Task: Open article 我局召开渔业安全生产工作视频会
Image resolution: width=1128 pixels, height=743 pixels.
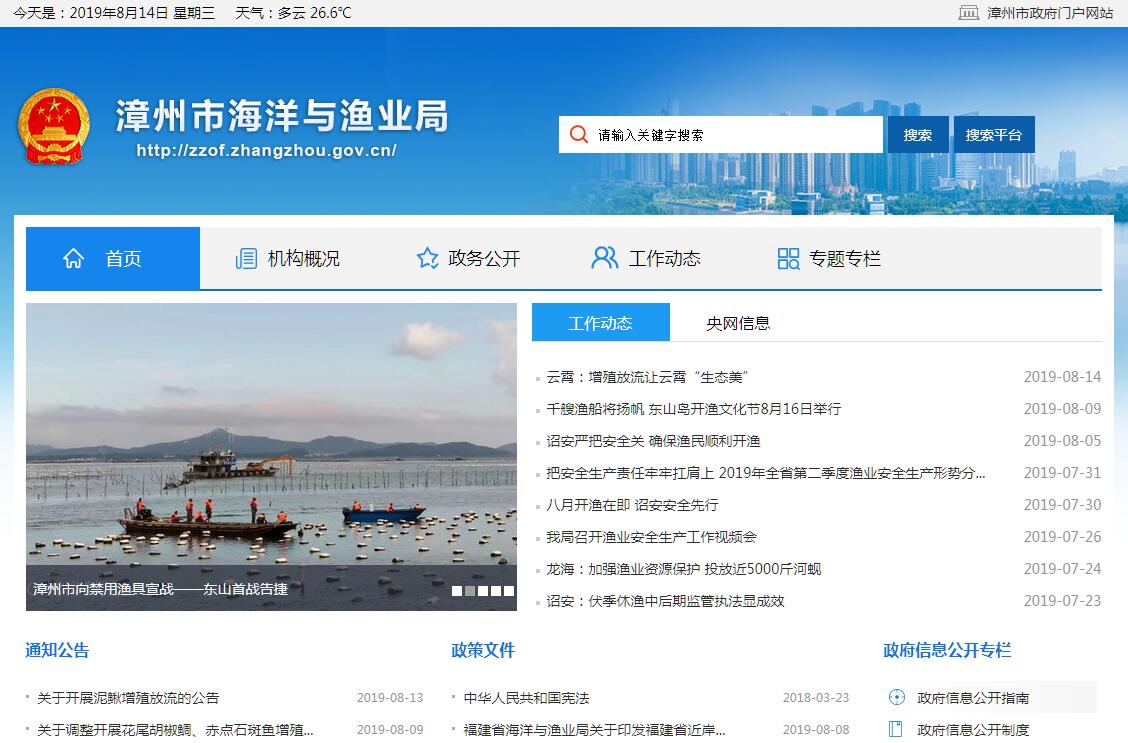Action: [651, 537]
